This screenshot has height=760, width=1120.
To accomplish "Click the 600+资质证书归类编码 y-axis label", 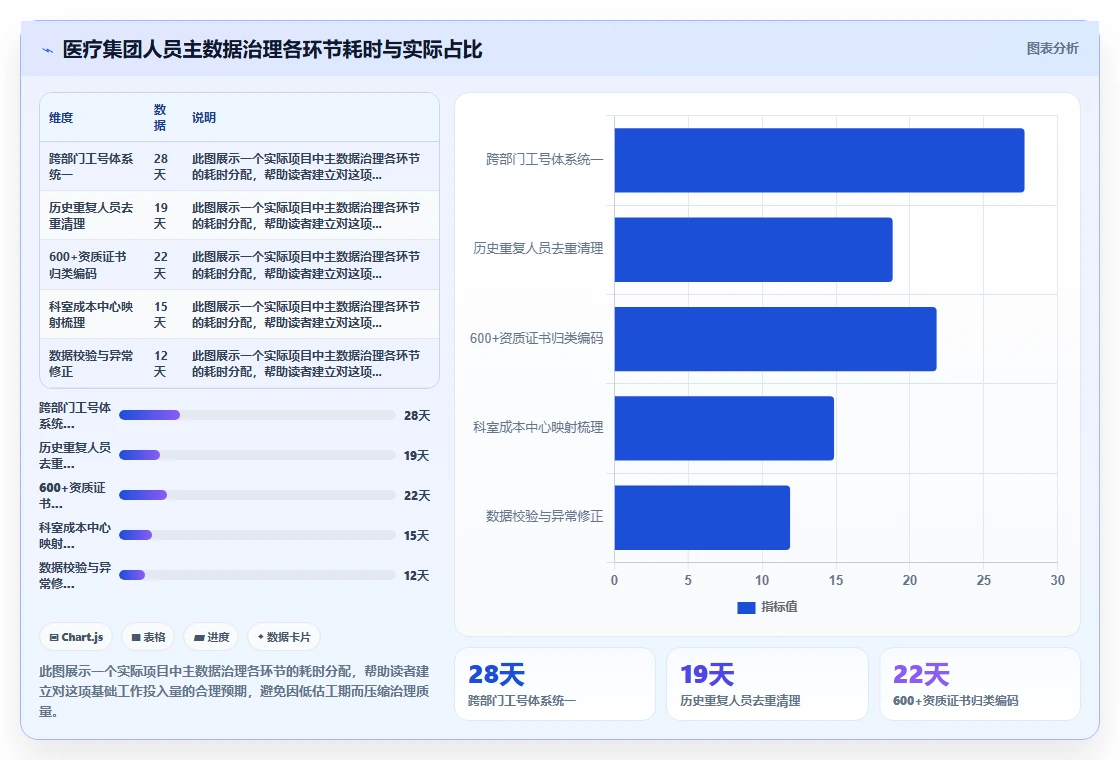I will (536, 338).
